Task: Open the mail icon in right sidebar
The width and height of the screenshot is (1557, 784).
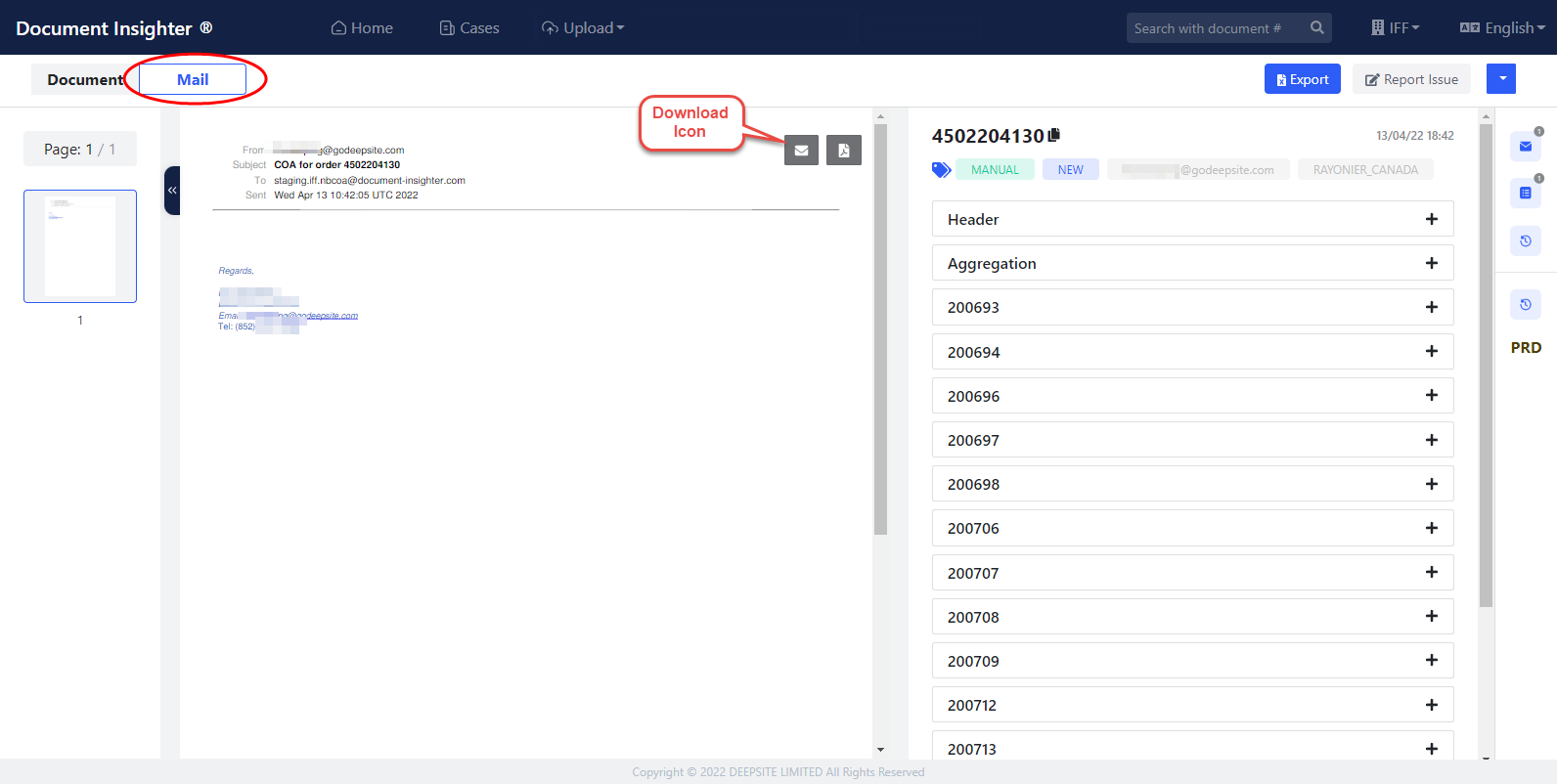Action: pyautogui.click(x=1525, y=147)
